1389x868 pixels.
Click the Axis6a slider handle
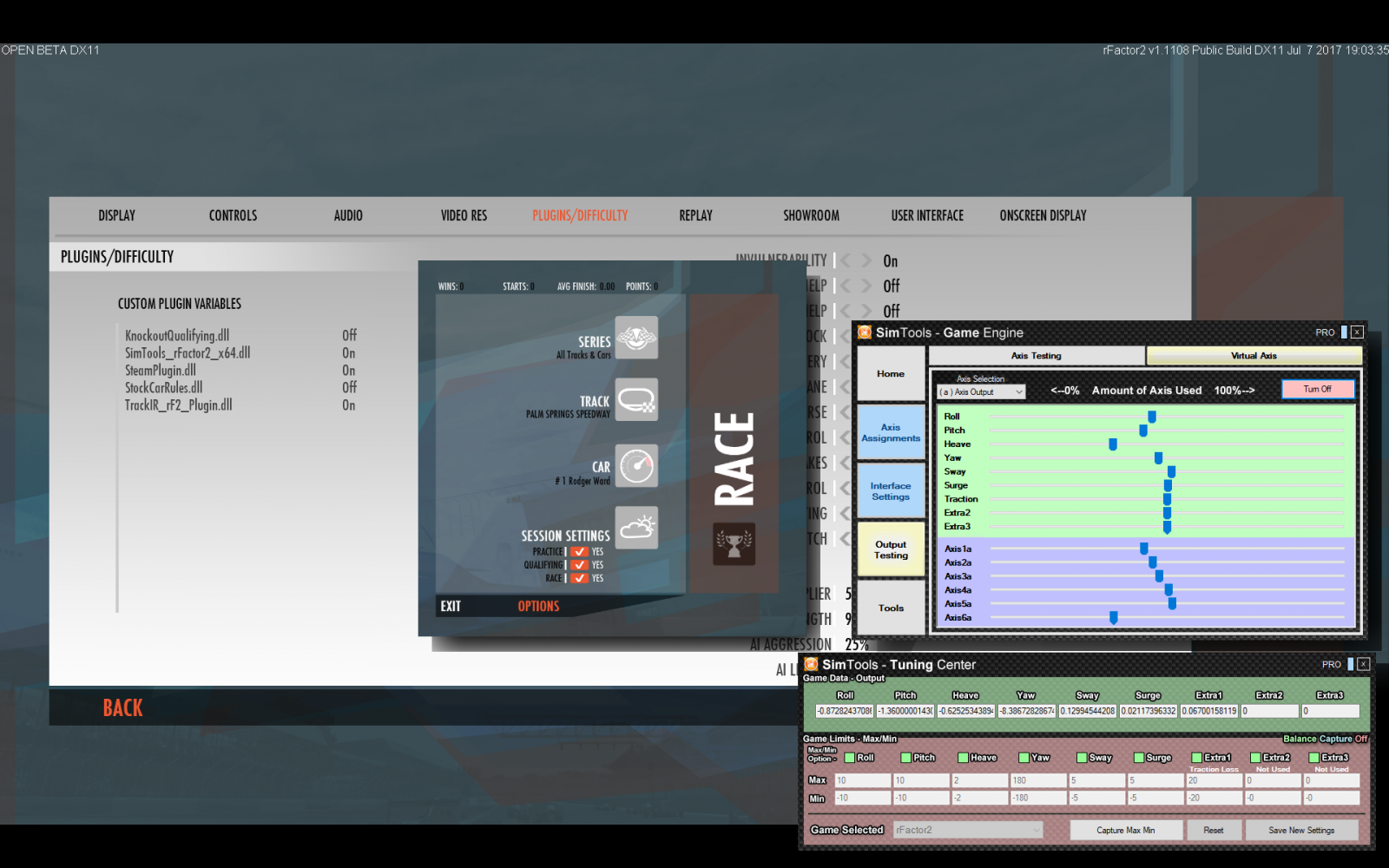coord(1113,618)
